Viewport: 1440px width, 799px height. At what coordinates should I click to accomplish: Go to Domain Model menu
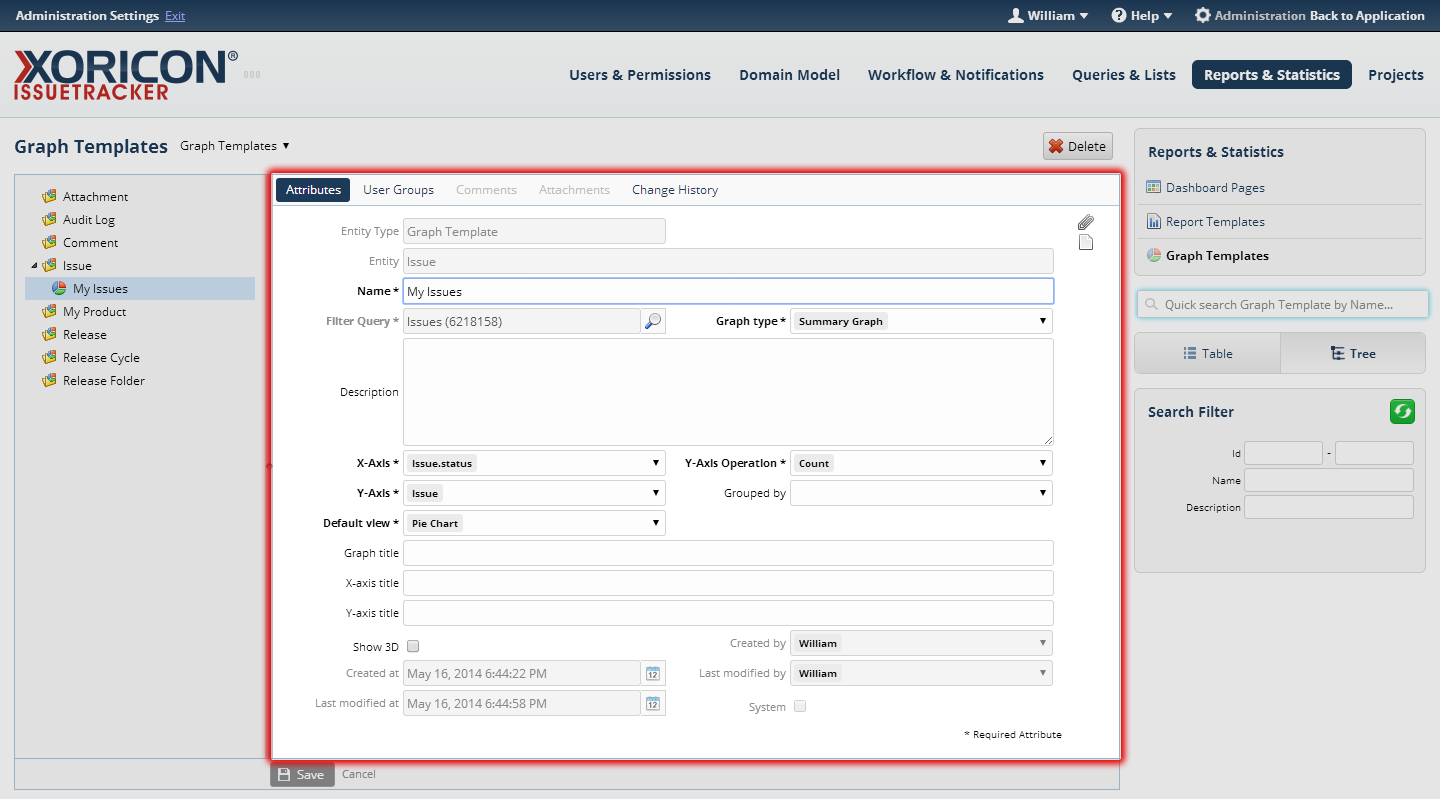point(789,74)
